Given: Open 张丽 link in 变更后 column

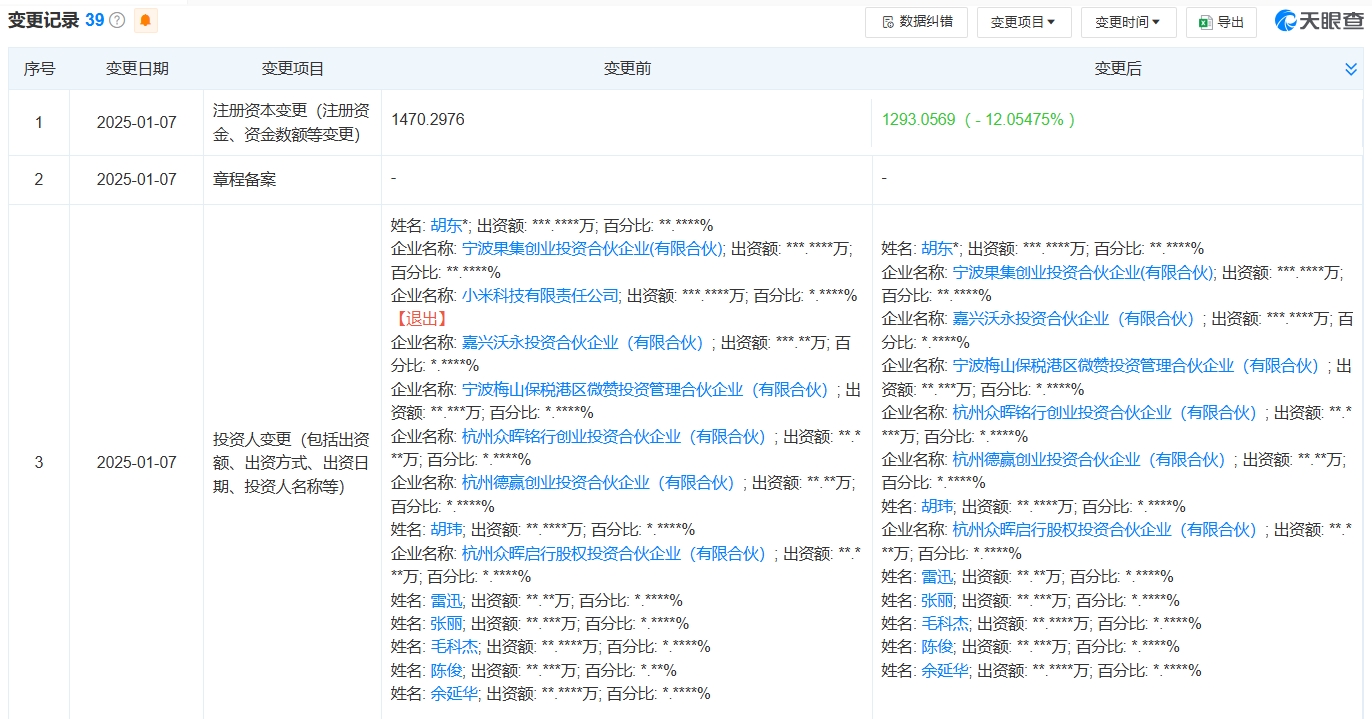Looking at the screenshot, I should tap(936, 600).
